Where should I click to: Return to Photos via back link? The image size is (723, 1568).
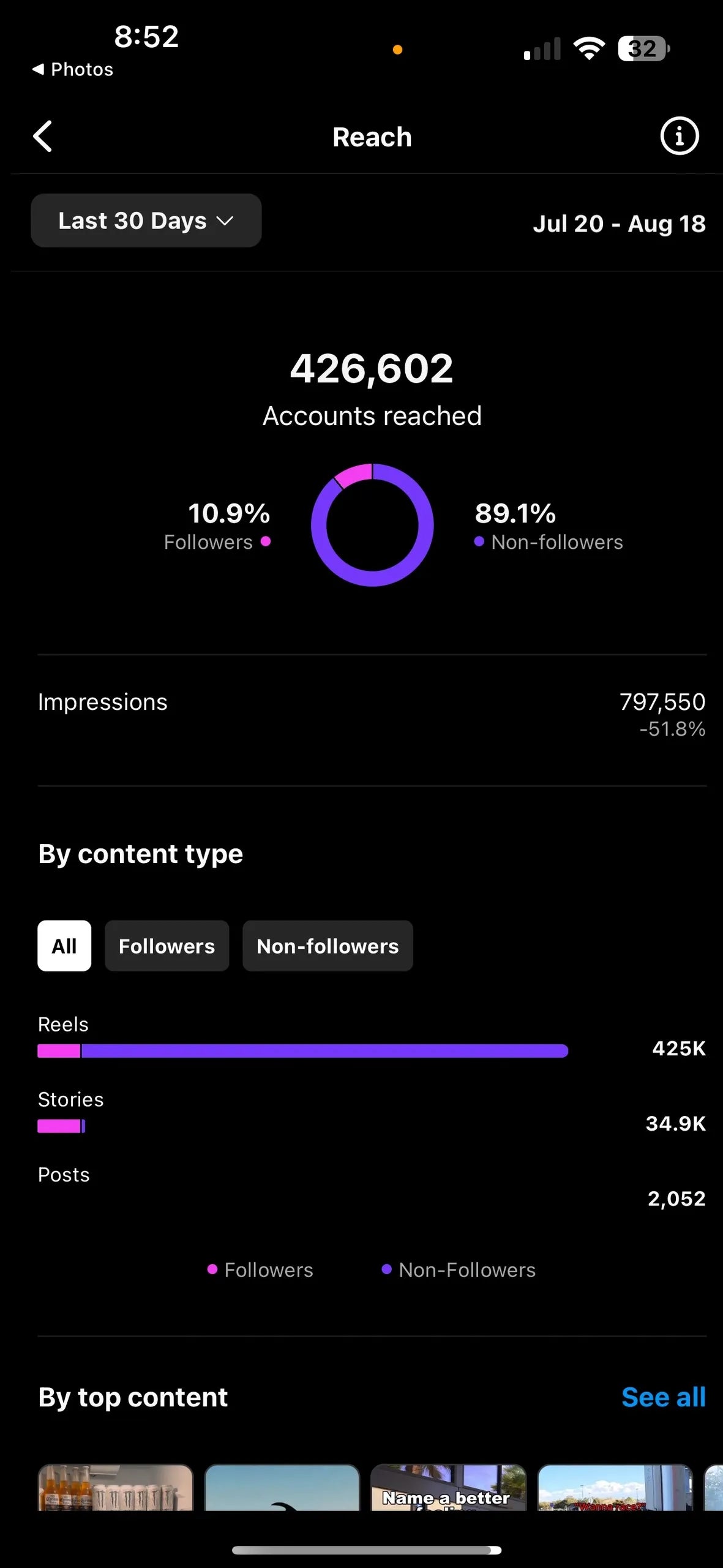click(73, 69)
